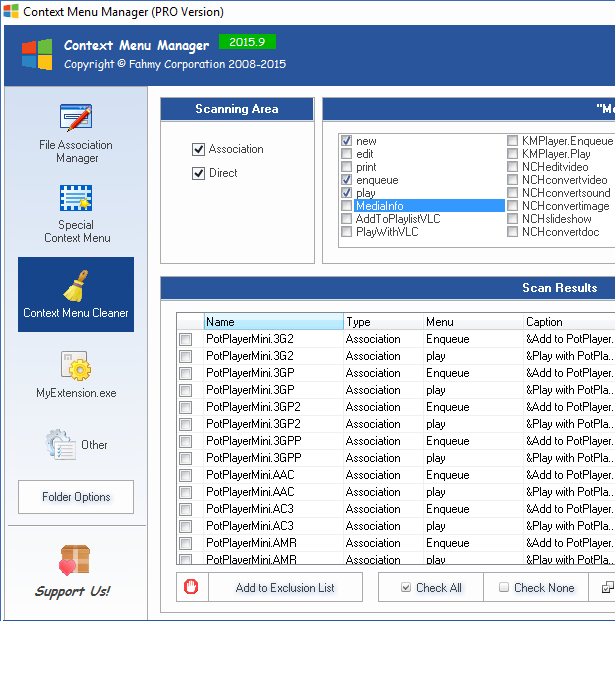Uncheck the 'enqueue' menu checkbox
Screen dimensions: 615x675
(346, 180)
